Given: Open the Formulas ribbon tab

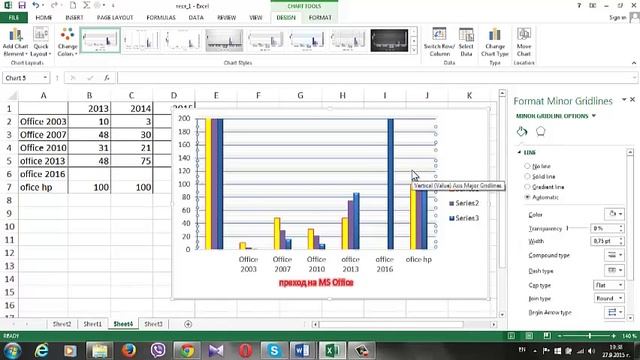Looking at the screenshot, I should [x=161, y=18].
